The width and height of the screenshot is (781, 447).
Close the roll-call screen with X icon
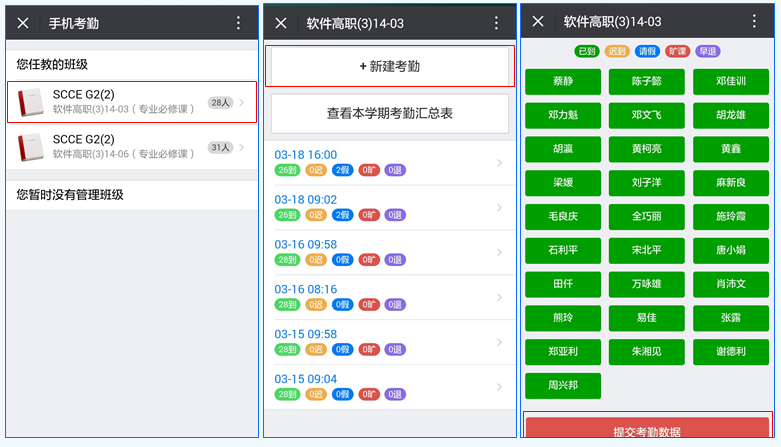[x=538, y=21]
